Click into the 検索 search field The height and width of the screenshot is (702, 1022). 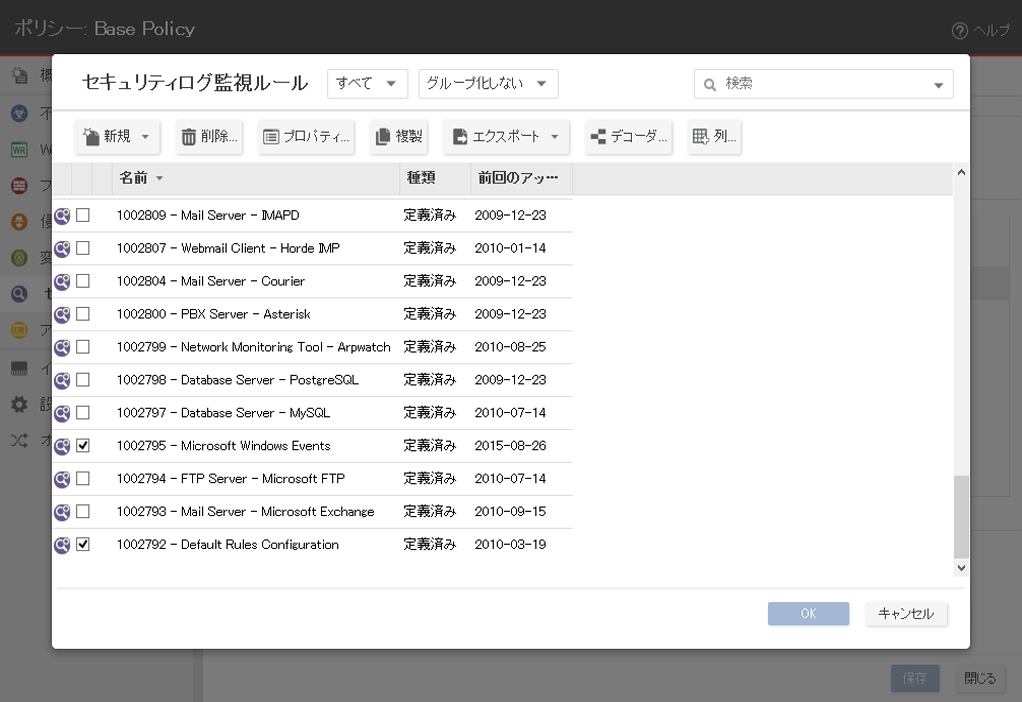[x=820, y=84]
